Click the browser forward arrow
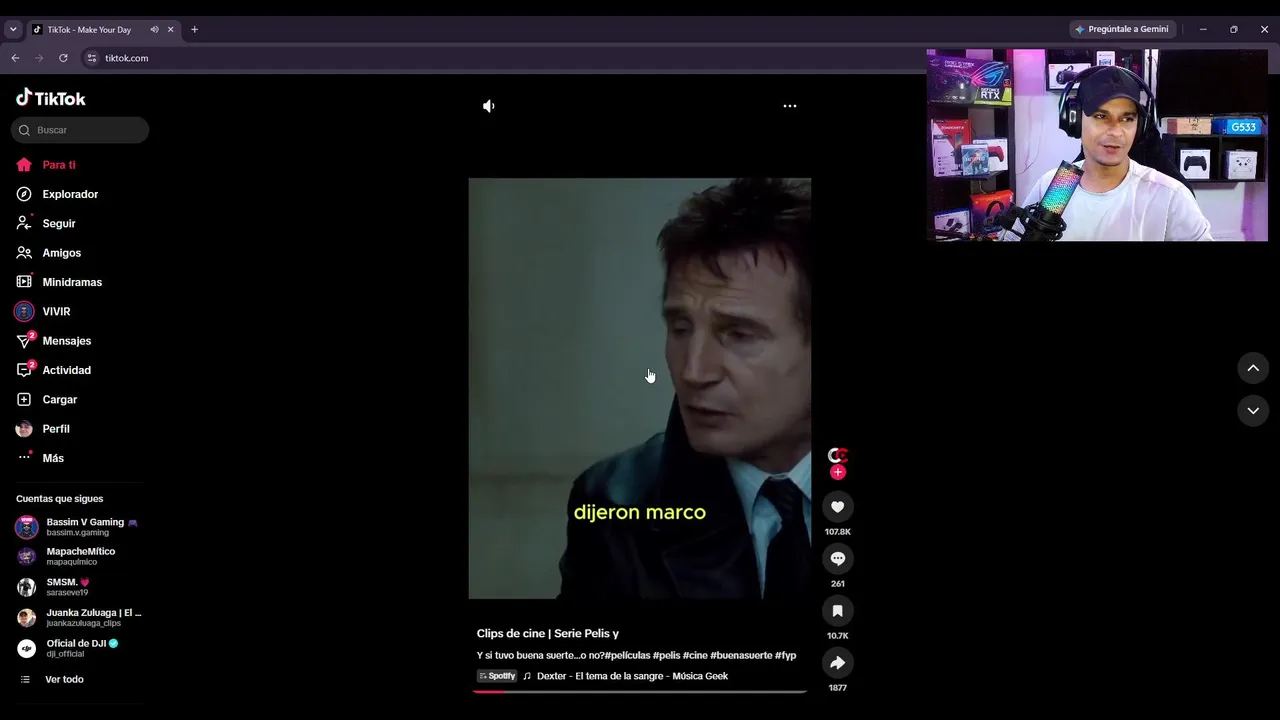This screenshot has width=1280, height=720. tap(39, 58)
